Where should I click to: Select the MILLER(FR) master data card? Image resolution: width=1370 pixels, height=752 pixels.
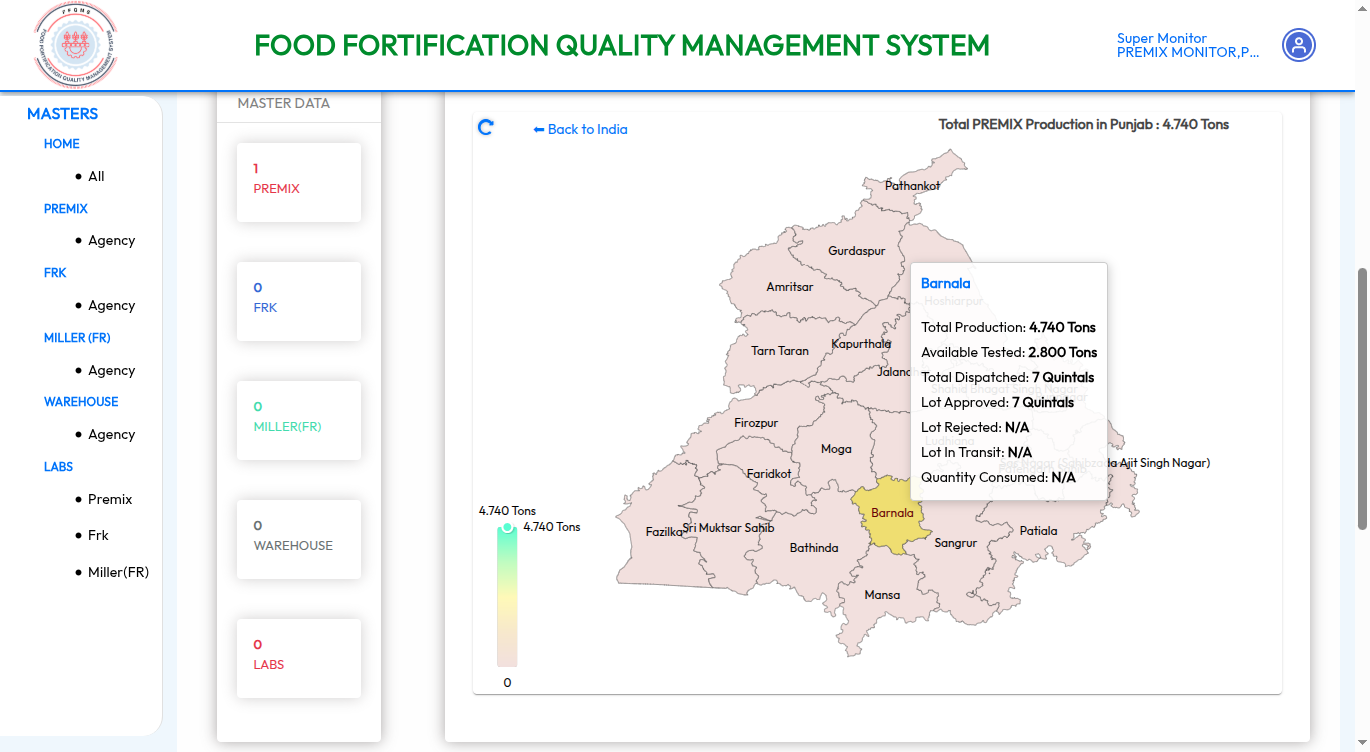(298, 420)
